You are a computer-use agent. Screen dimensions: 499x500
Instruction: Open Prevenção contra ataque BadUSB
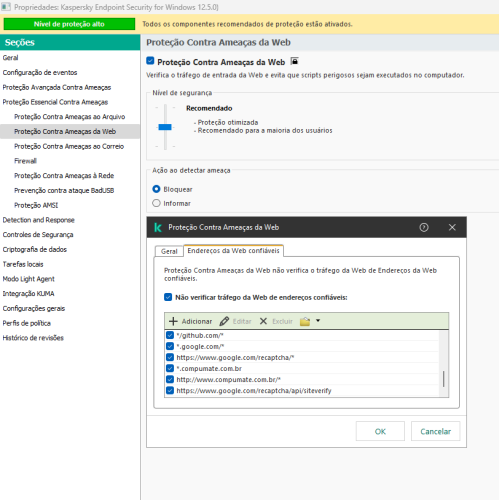pos(64,190)
